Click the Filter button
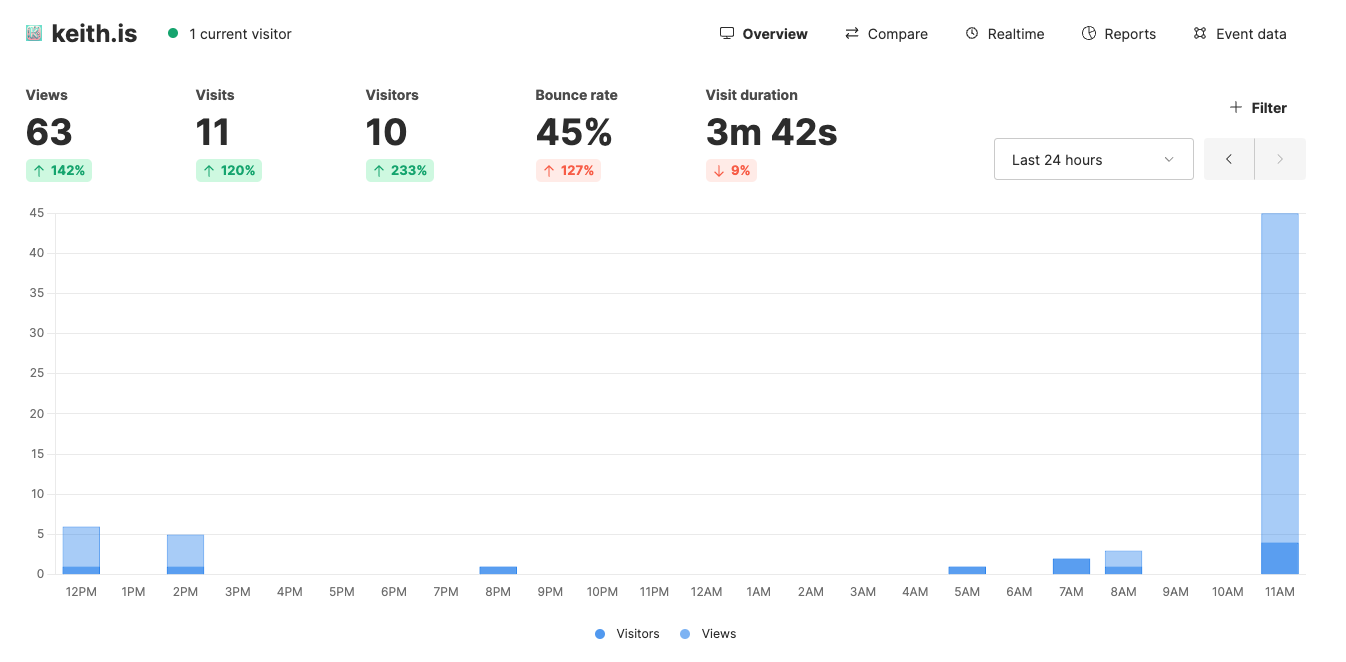The image size is (1346, 662). [x=1257, y=107]
